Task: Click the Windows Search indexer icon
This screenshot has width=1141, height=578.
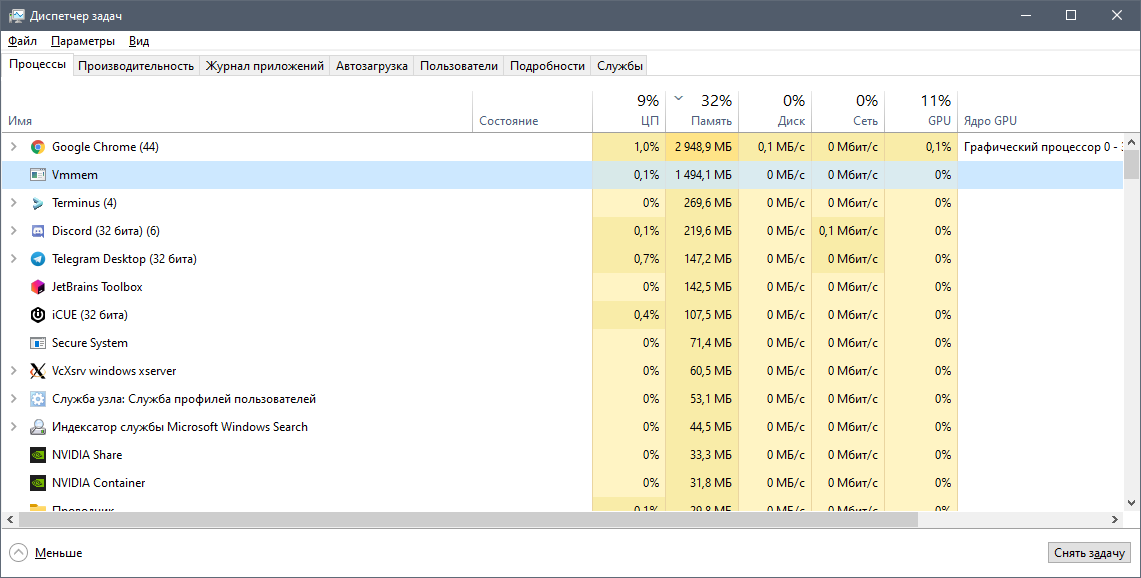Action: tap(38, 427)
